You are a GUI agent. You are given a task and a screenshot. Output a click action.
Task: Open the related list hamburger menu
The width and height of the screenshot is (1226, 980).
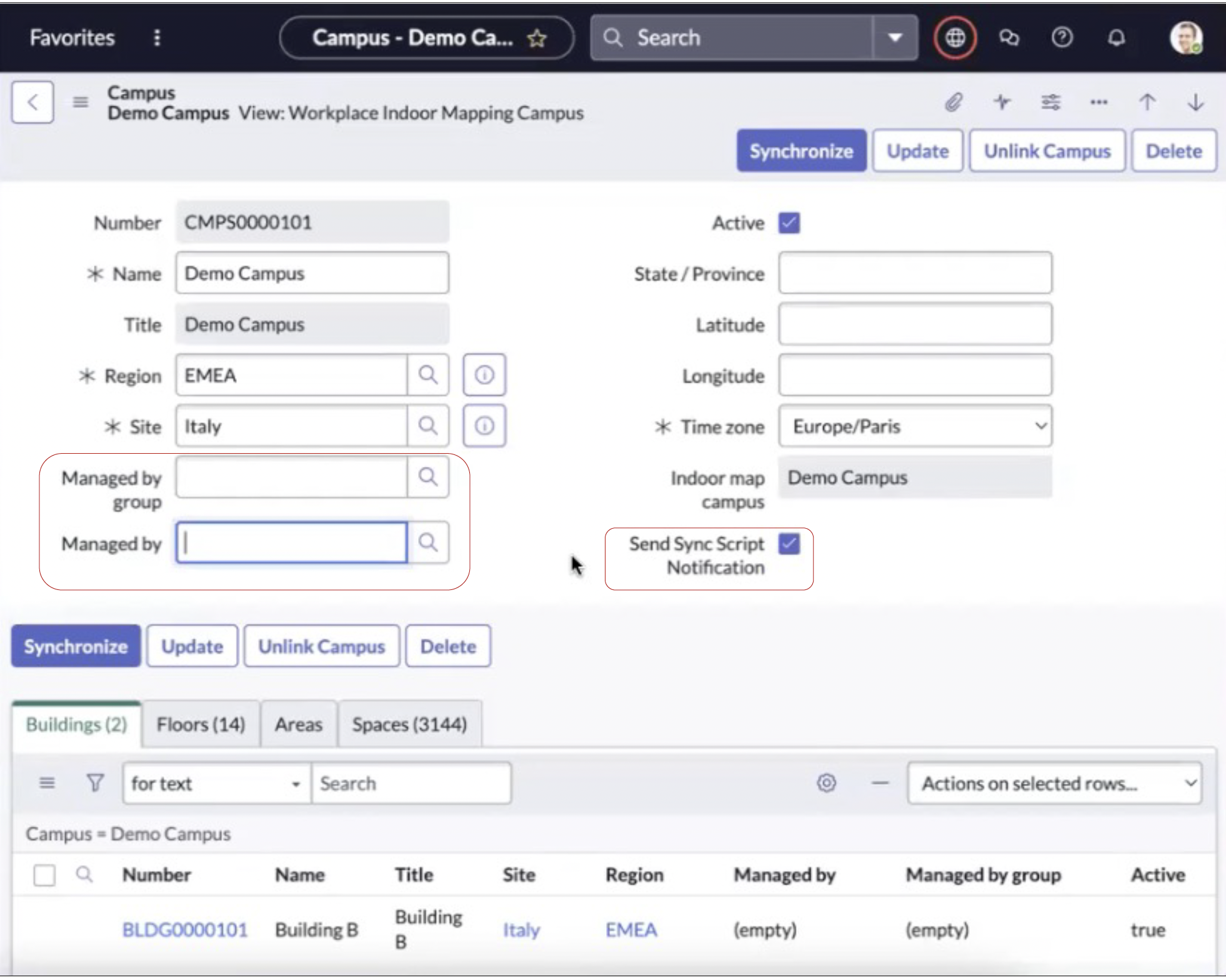click(x=47, y=782)
